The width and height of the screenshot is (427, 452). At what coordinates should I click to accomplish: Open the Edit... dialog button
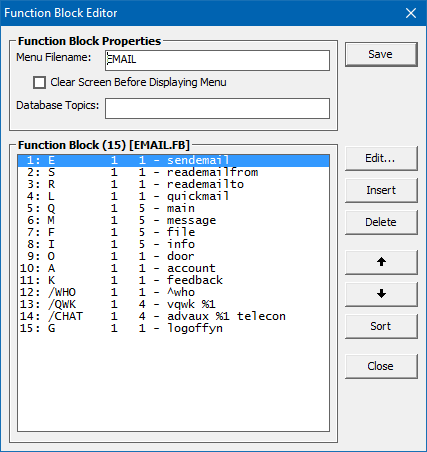pyautogui.click(x=381, y=158)
